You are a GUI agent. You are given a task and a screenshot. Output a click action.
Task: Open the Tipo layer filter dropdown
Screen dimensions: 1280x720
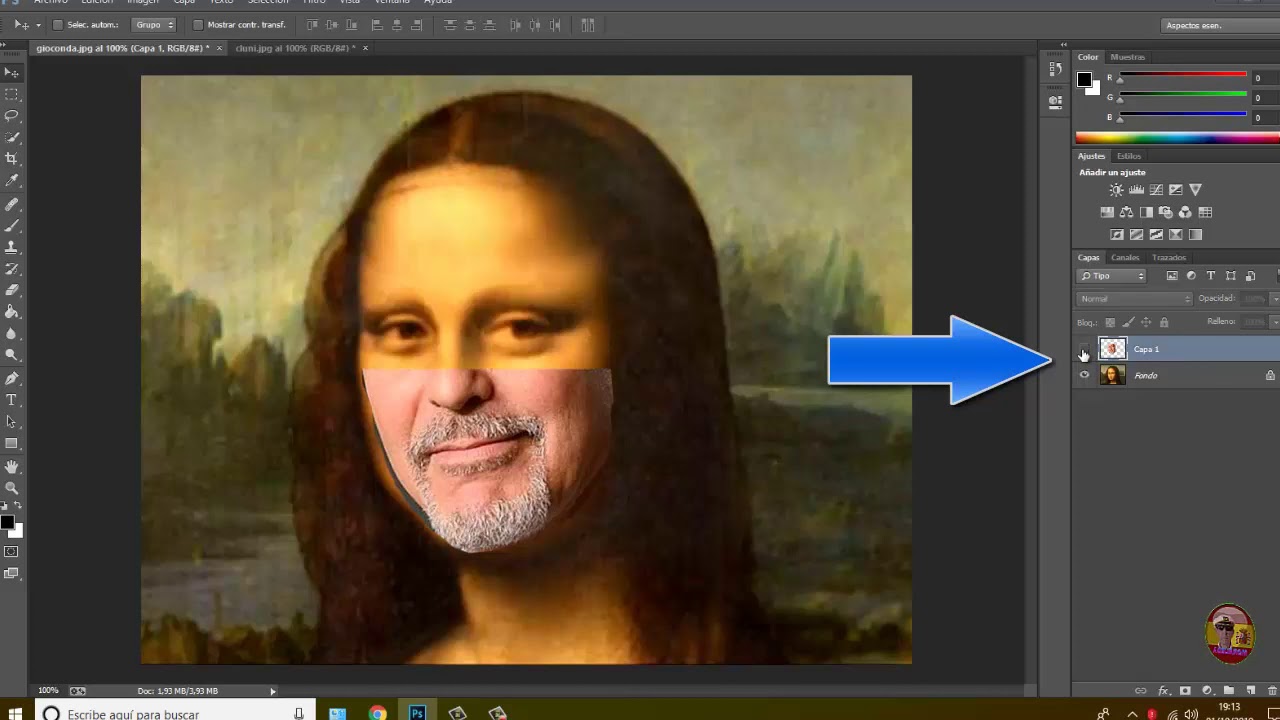coord(1112,276)
